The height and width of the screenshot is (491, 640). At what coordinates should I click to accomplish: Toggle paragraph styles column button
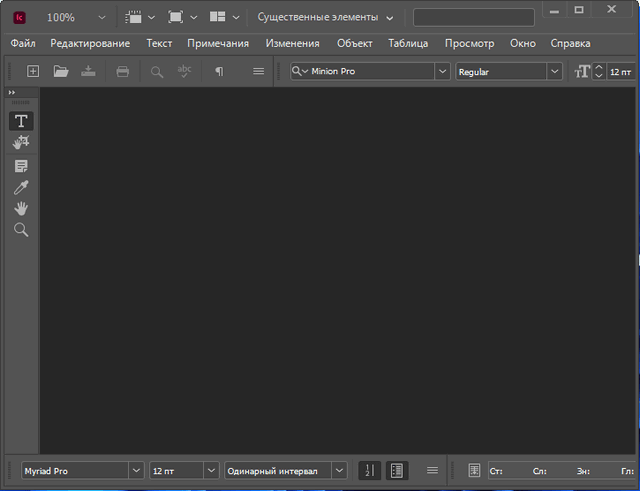(397, 470)
